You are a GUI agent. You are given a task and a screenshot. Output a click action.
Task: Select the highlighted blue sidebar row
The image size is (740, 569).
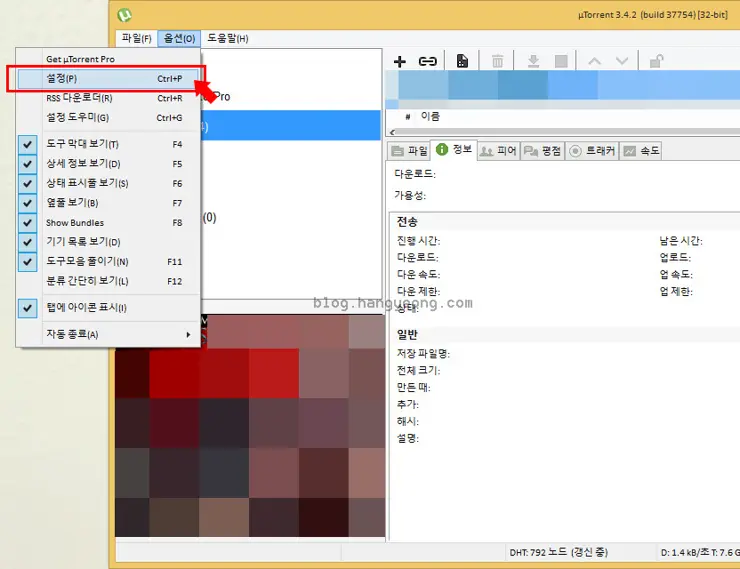pos(290,126)
